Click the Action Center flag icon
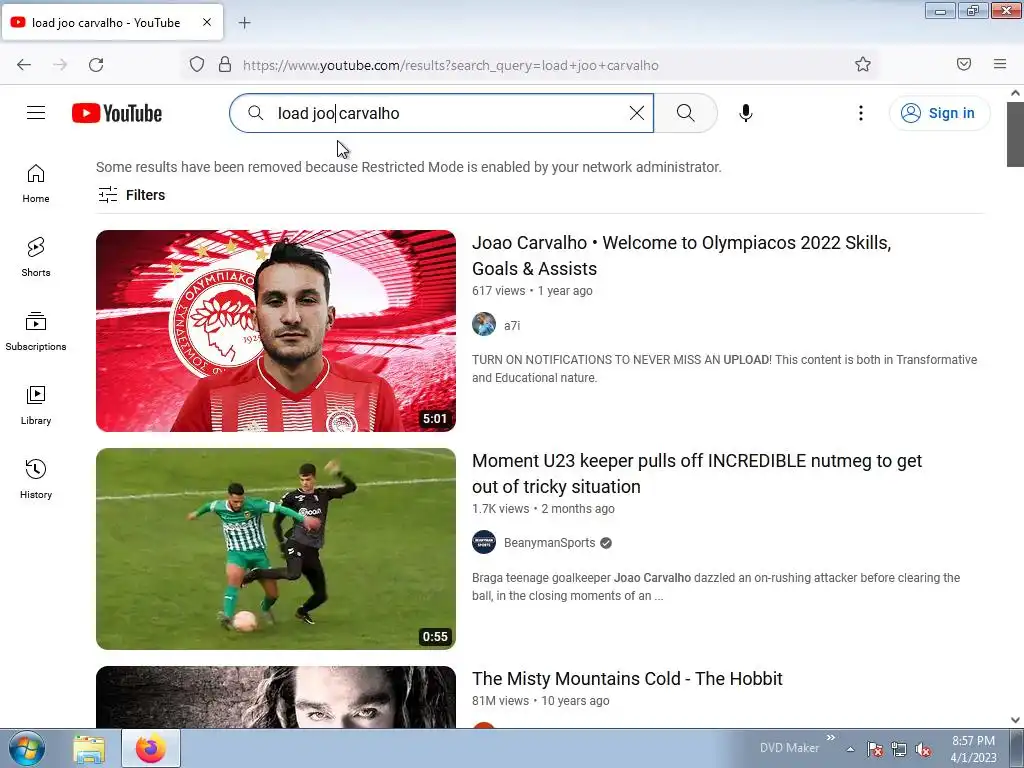Viewport: 1024px width, 768px height. [875, 750]
